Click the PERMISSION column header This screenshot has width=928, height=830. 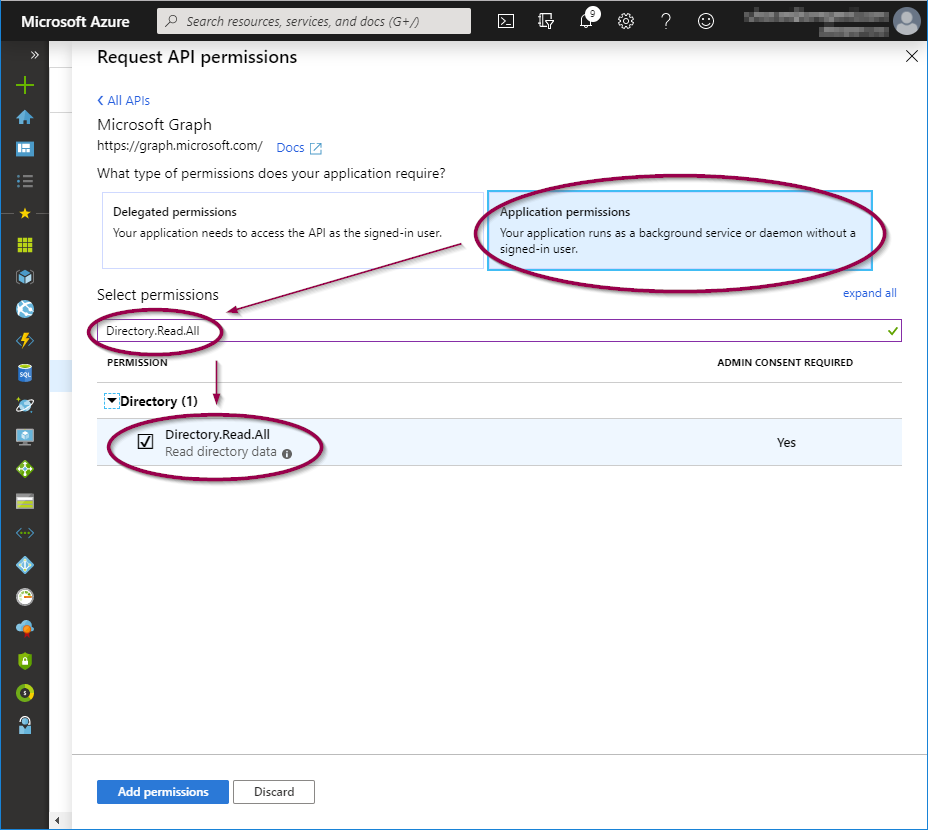coord(137,362)
